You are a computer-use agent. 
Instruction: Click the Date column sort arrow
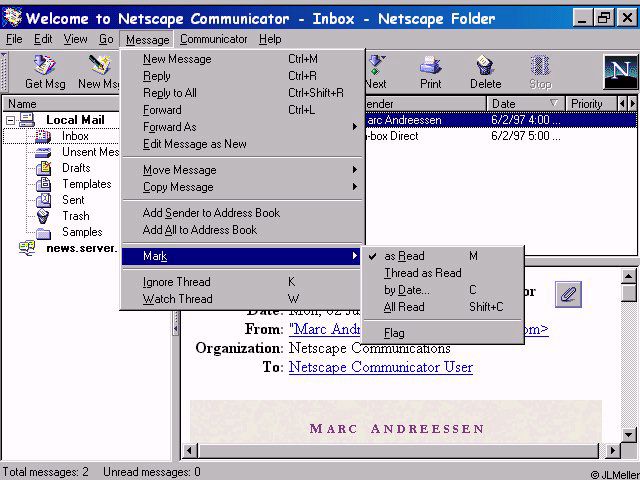tap(553, 103)
